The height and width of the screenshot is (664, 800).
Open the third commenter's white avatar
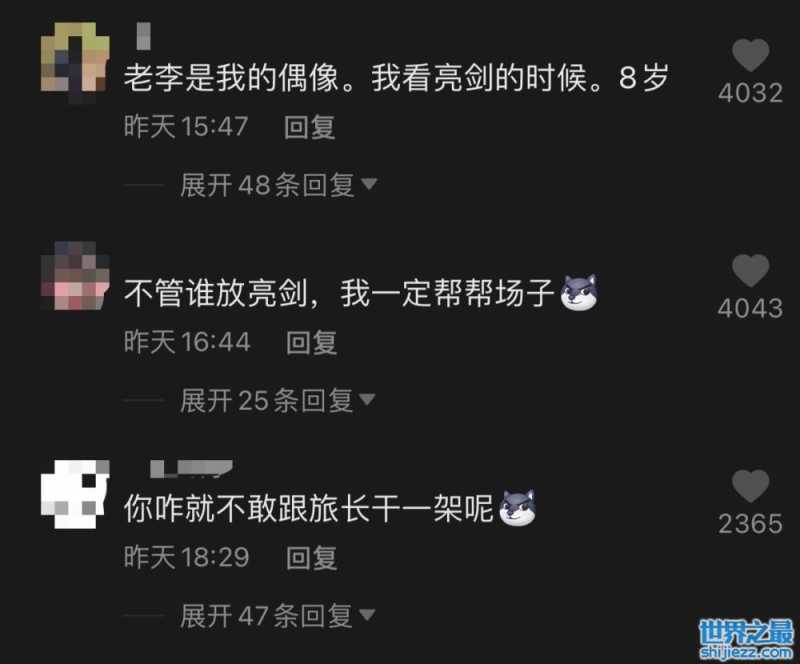(x=75, y=494)
